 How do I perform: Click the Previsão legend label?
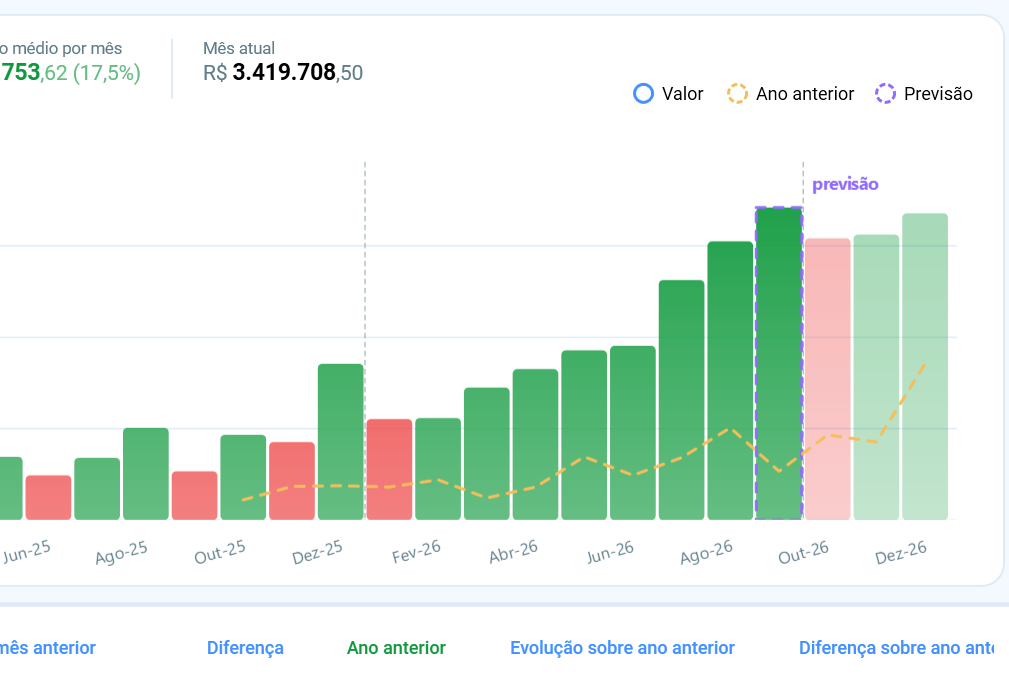coord(938,94)
